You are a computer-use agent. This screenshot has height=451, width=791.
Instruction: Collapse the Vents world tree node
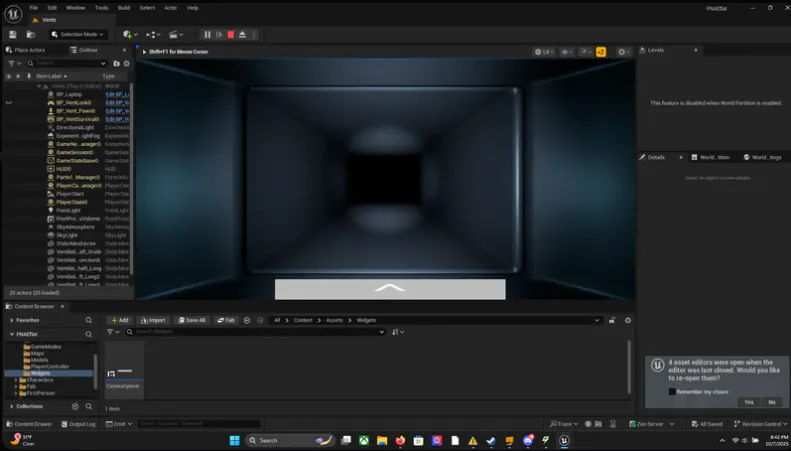pos(39,86)
